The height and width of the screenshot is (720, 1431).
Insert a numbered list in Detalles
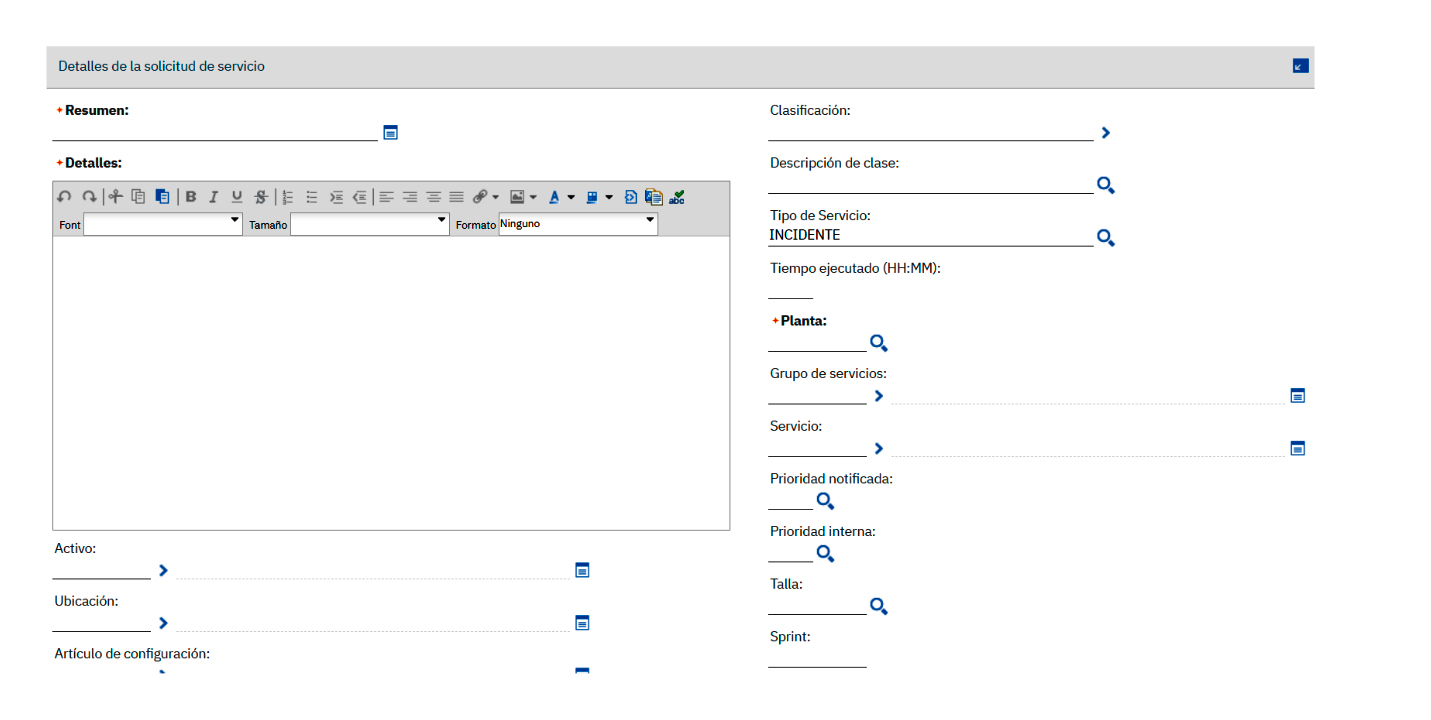click(288, 197)
